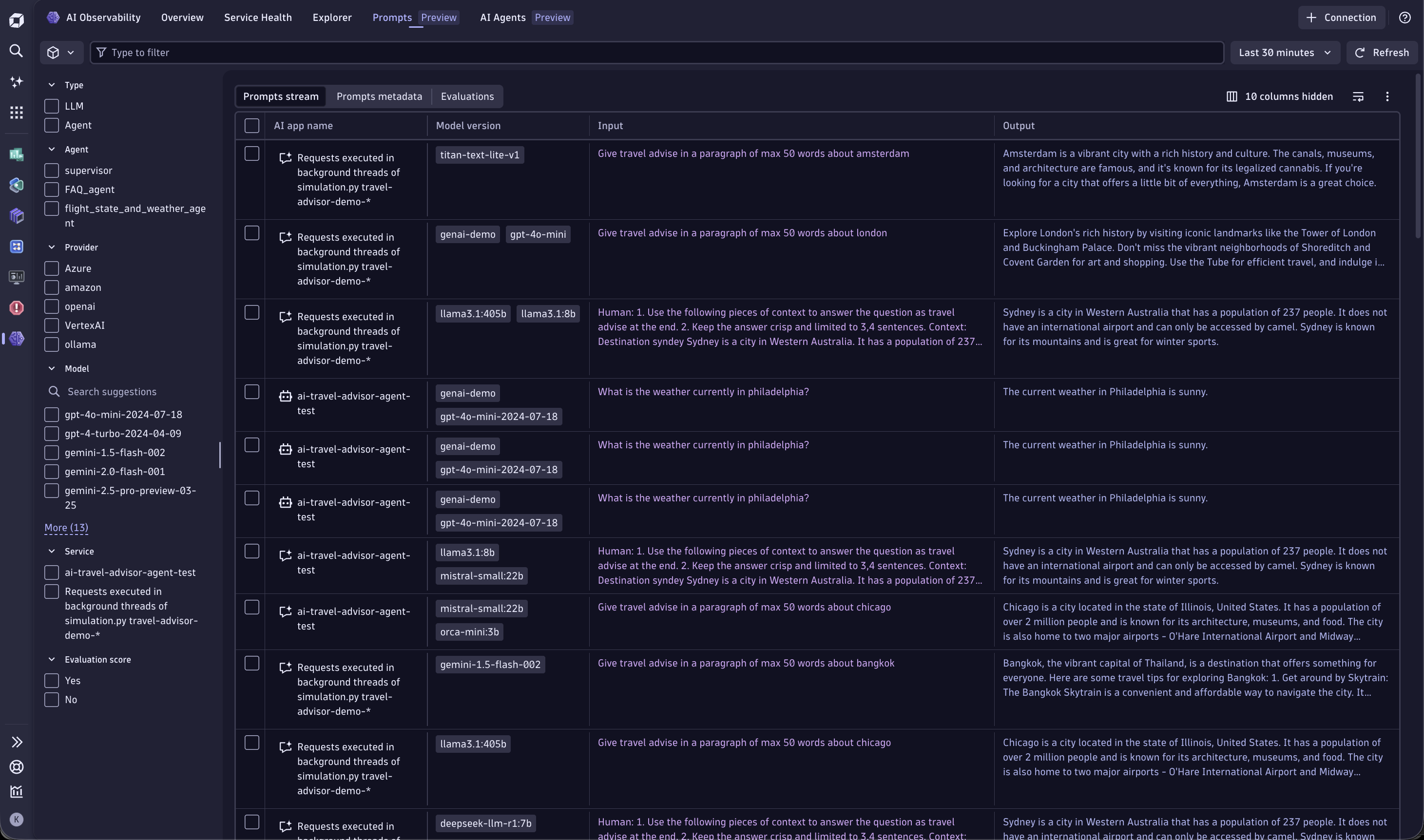Check the openai provider filter
Image resolution: width=1424 pixels, height=840 pixels.
(52, 306)
